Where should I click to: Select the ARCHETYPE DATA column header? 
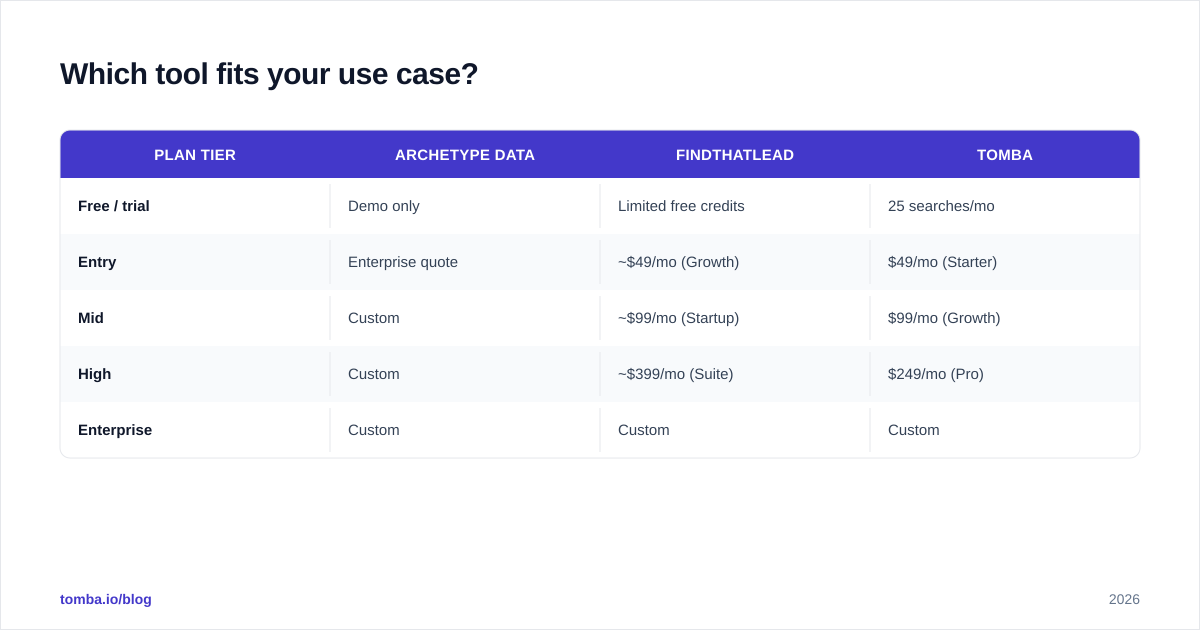(x=465, y=155)
